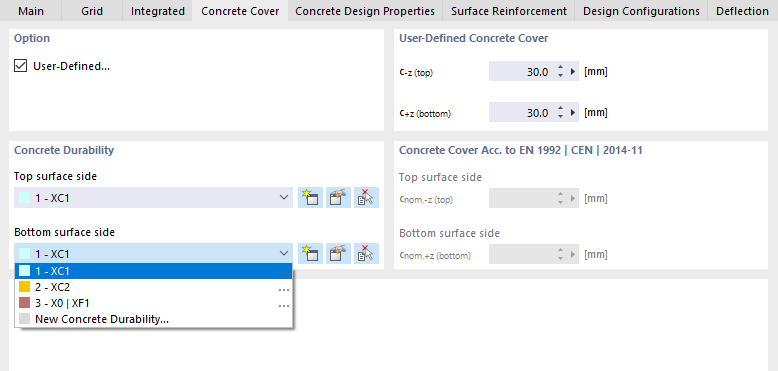This screenshot has width=778, height=371.
Task: Choose New Concrete Durability... entry
Action: [154, 319]
